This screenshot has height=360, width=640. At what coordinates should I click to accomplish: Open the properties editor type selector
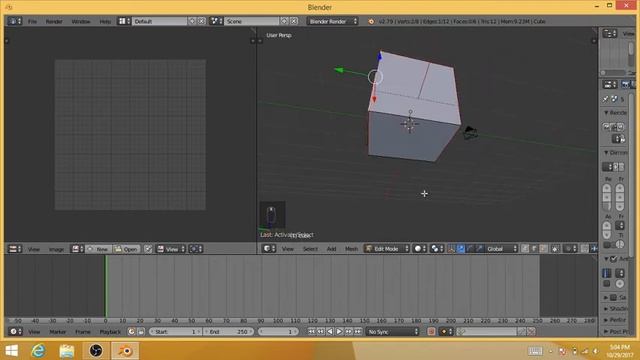point(609,84)
